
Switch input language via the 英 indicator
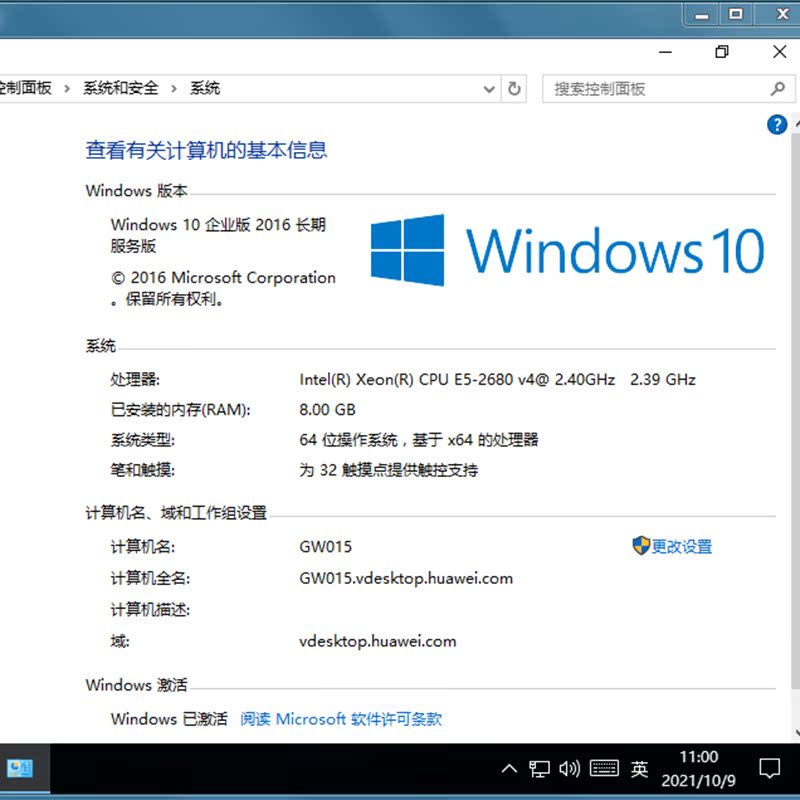coord(639,768)
